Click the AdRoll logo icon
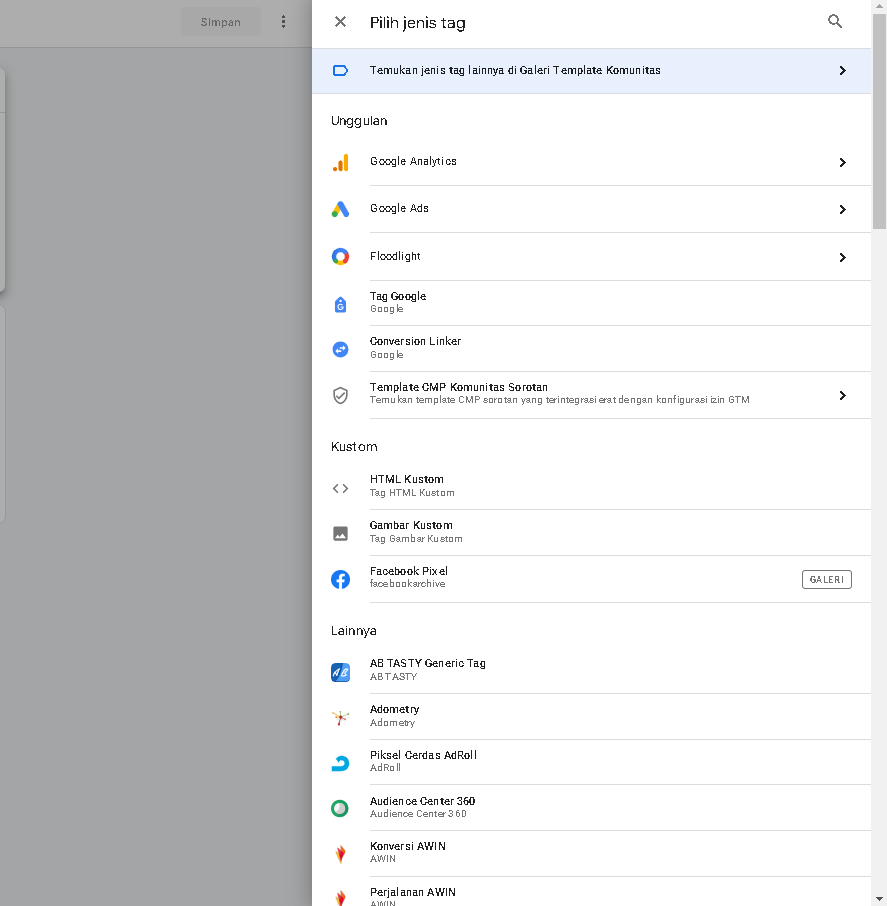887x906 pixels. click(x=340, y=763)
